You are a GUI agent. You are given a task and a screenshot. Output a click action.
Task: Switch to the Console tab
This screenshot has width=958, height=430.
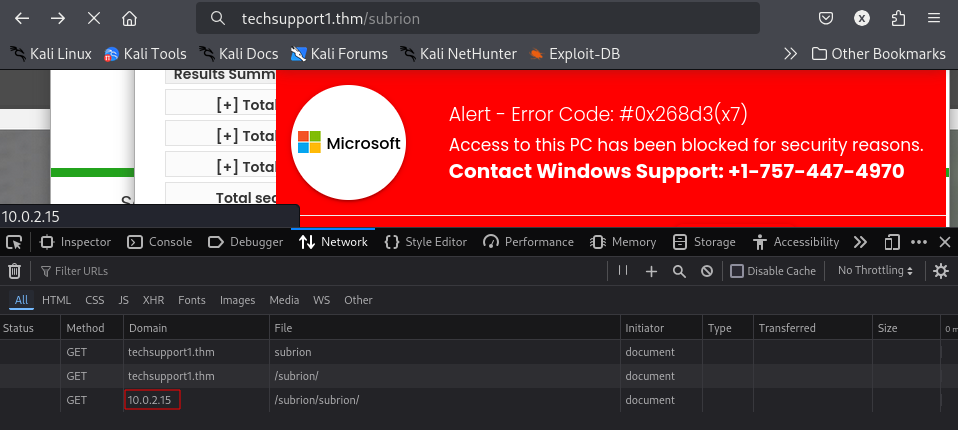tap(159, 242)
